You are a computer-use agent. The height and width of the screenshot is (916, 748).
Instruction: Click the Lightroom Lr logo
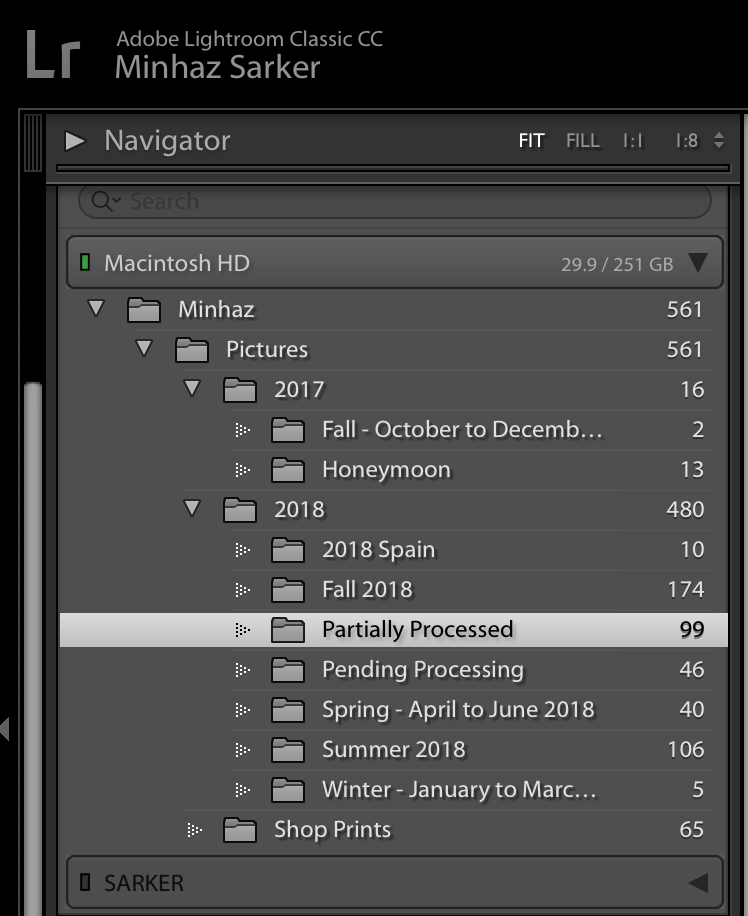(x=52, y=55)
